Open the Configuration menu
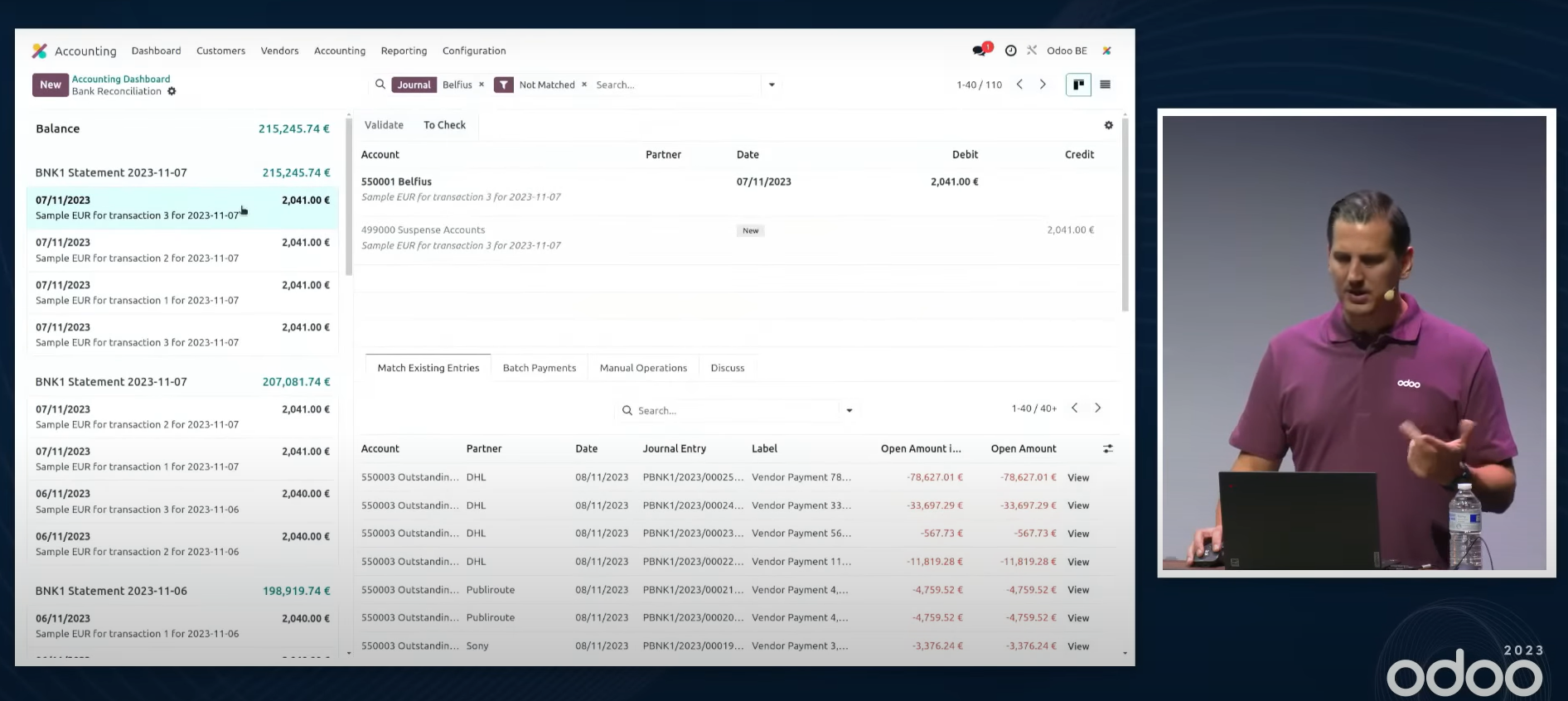This screenshot has height=701, width=1568. pyautogui.click(x=474, y=51)
